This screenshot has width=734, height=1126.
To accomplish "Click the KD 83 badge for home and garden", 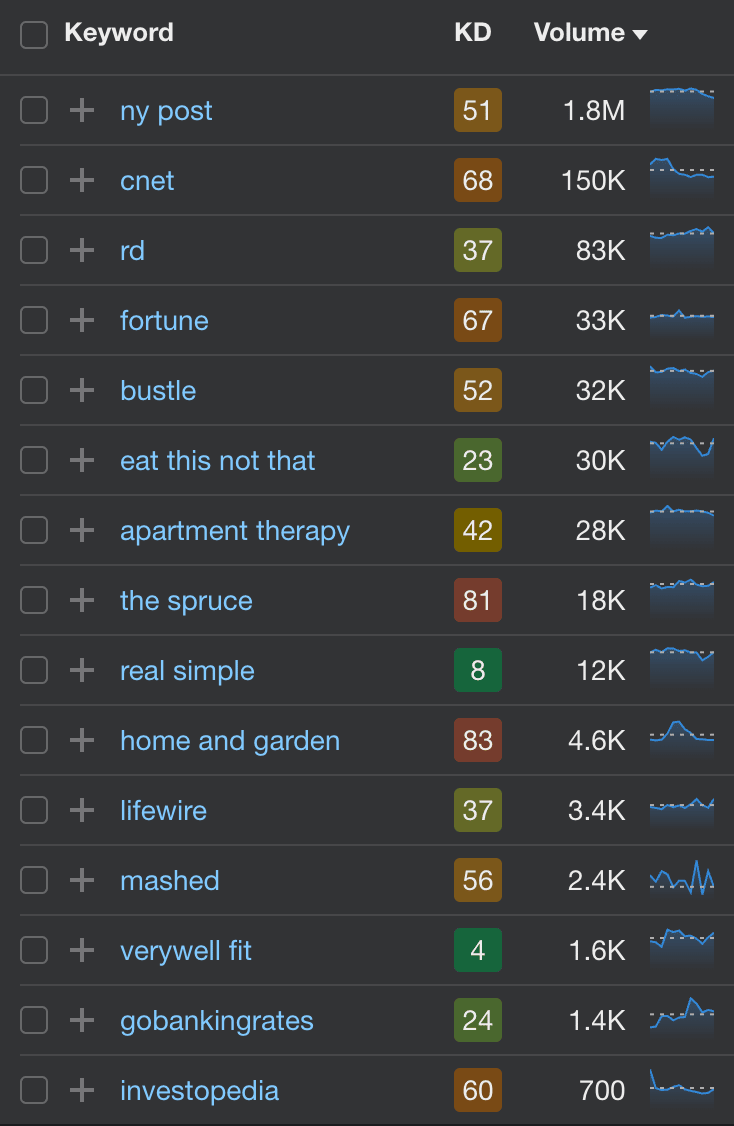I will point(478,740).
